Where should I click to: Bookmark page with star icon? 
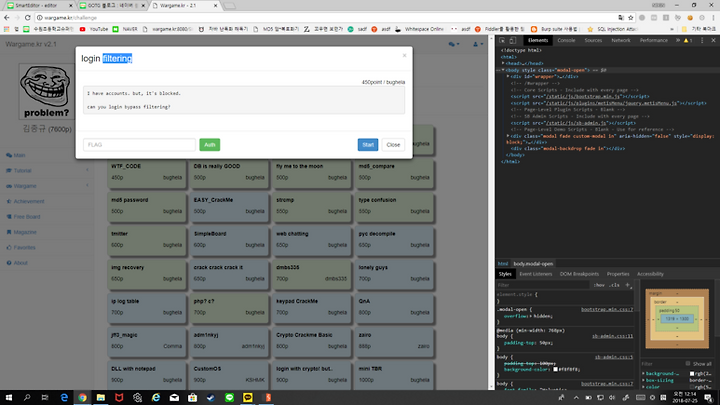click(631, 17)
